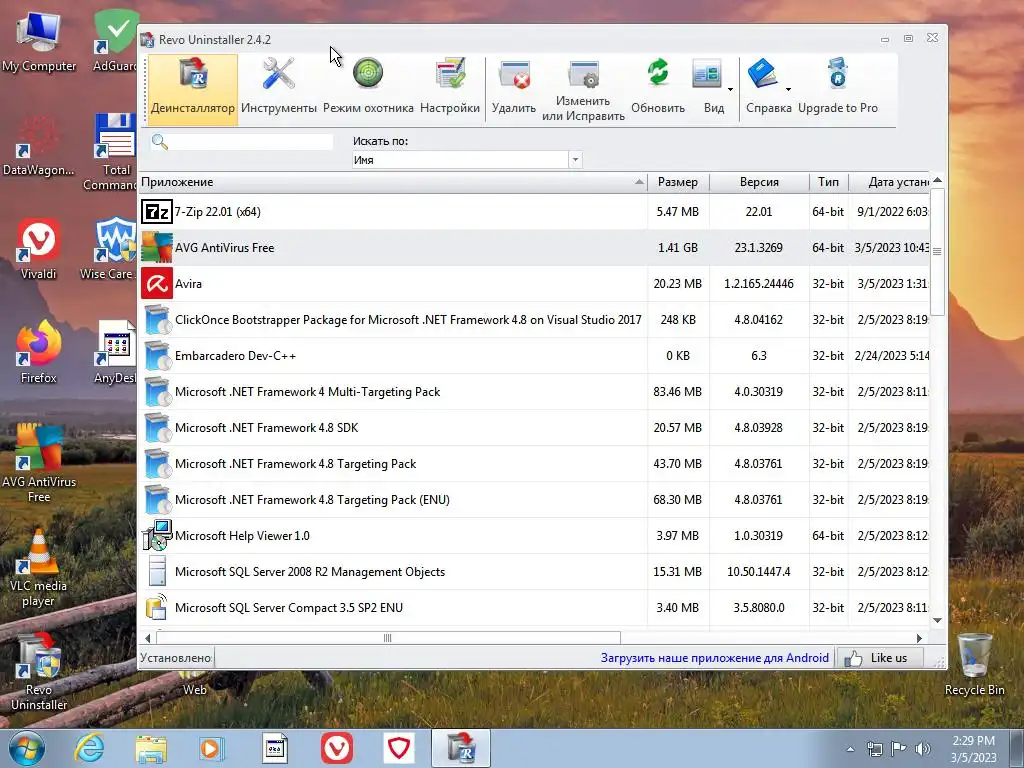1024x768 pixels.
Task: Expand the Вид dropdown arrow
Action: [730, 89]
